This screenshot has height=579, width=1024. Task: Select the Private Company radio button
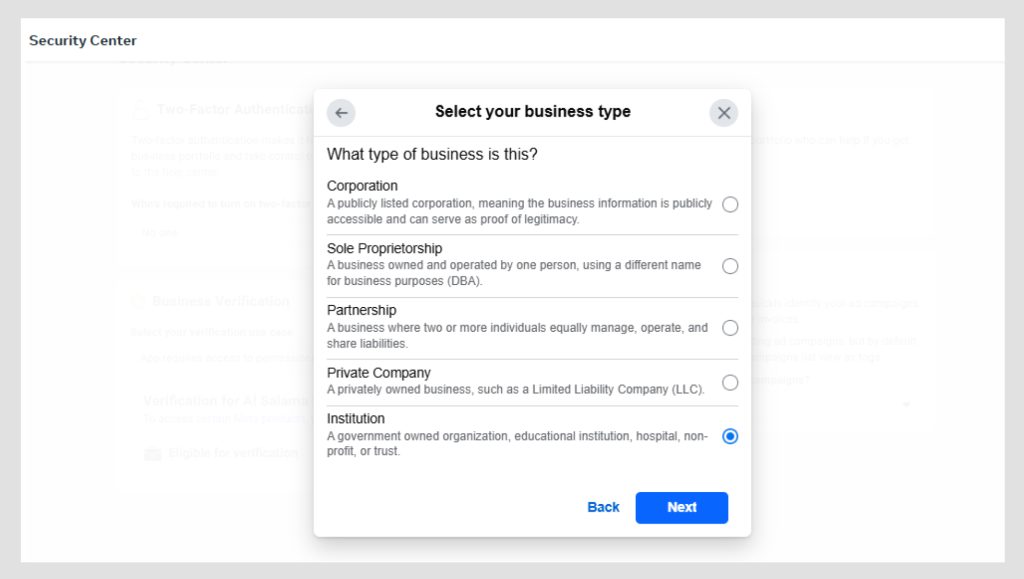coord(730,382)
